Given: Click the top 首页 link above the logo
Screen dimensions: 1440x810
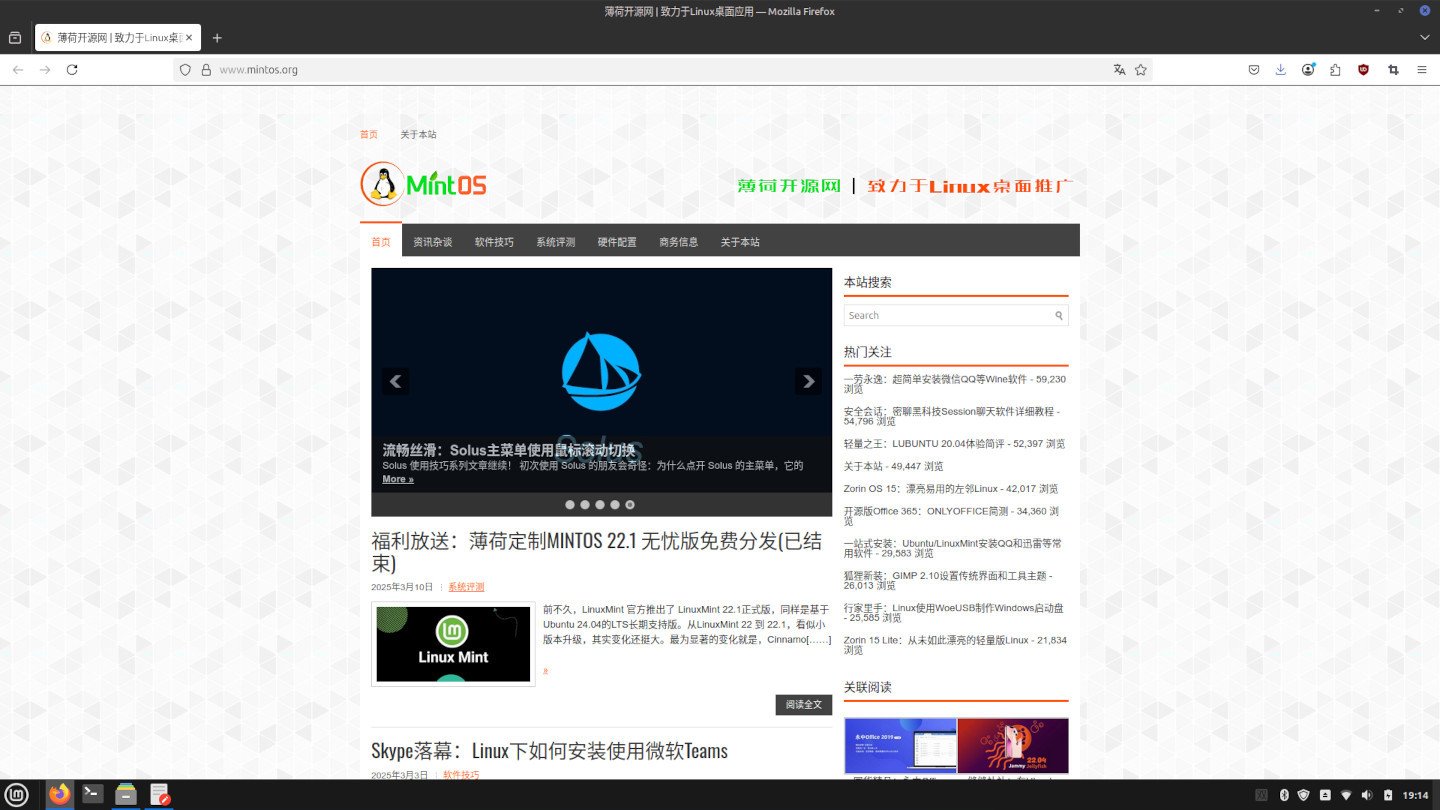Looking at the screenshot, I should point(369,135).
